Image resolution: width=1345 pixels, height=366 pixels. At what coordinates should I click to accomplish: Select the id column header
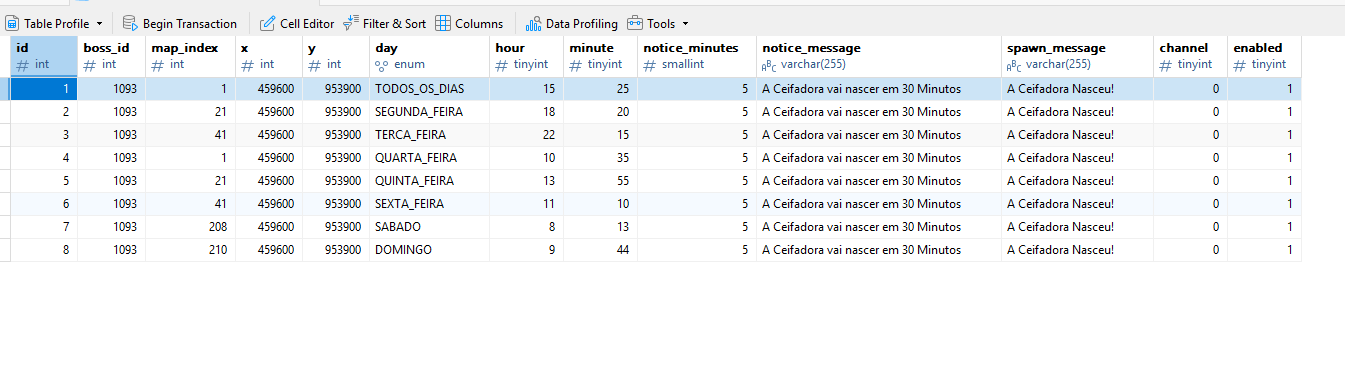pyautogui.click(x=44, y=56)
